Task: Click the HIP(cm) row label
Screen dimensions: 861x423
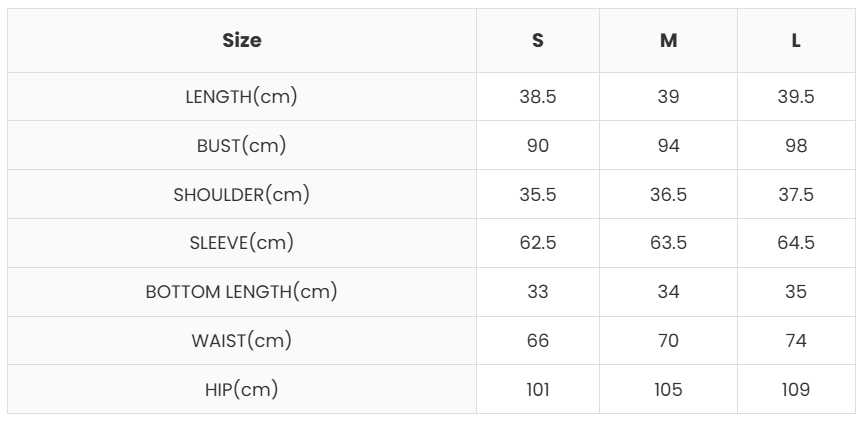Action: (242, 389)
